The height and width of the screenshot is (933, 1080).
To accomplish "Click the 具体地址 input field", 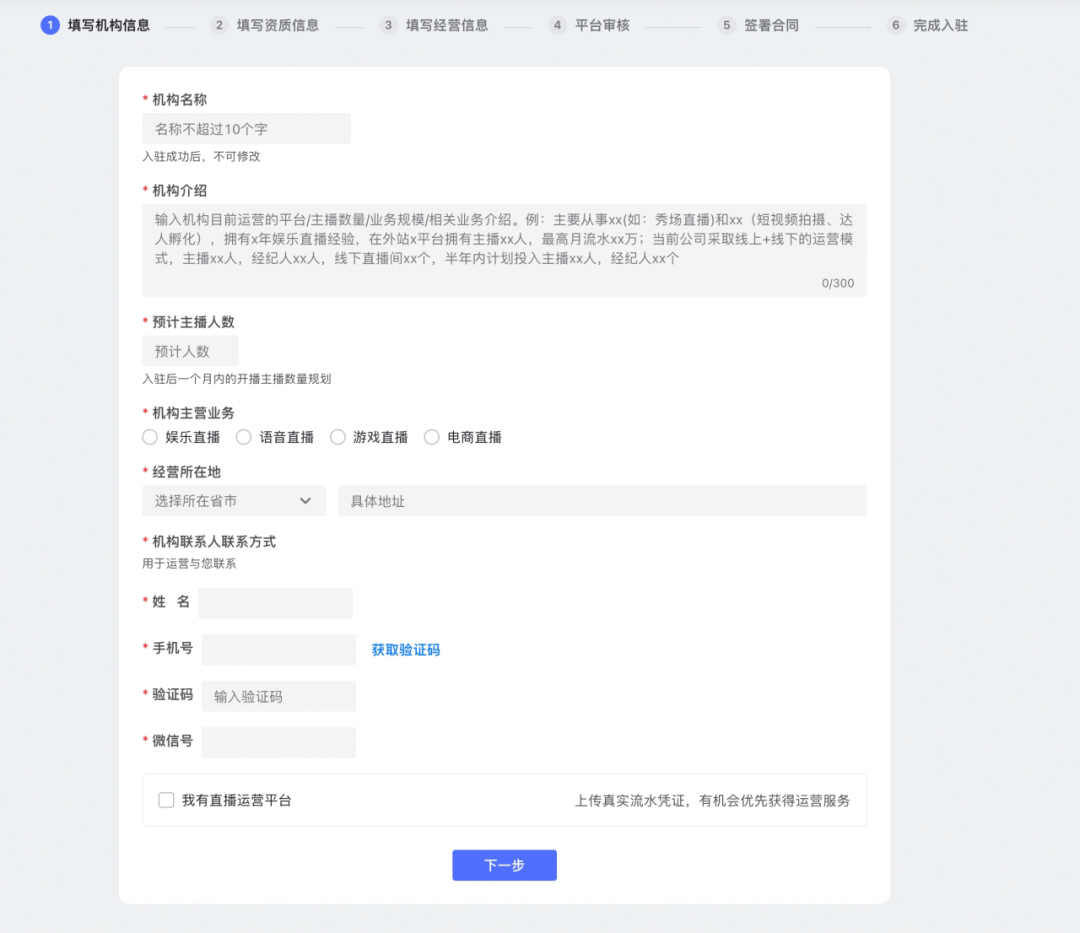I will click(x=600, y=500).
